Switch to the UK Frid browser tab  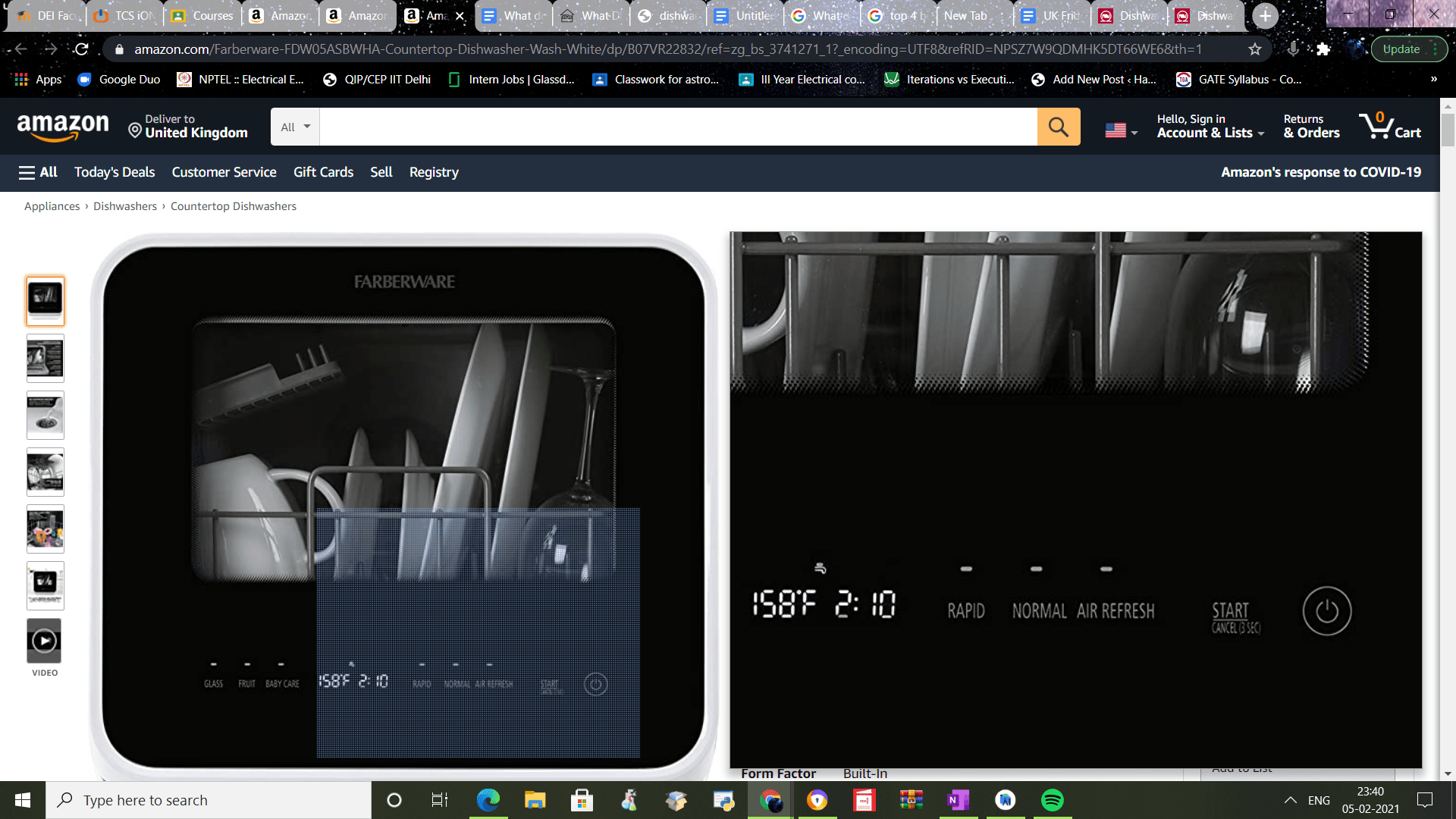pos(1053,15)
